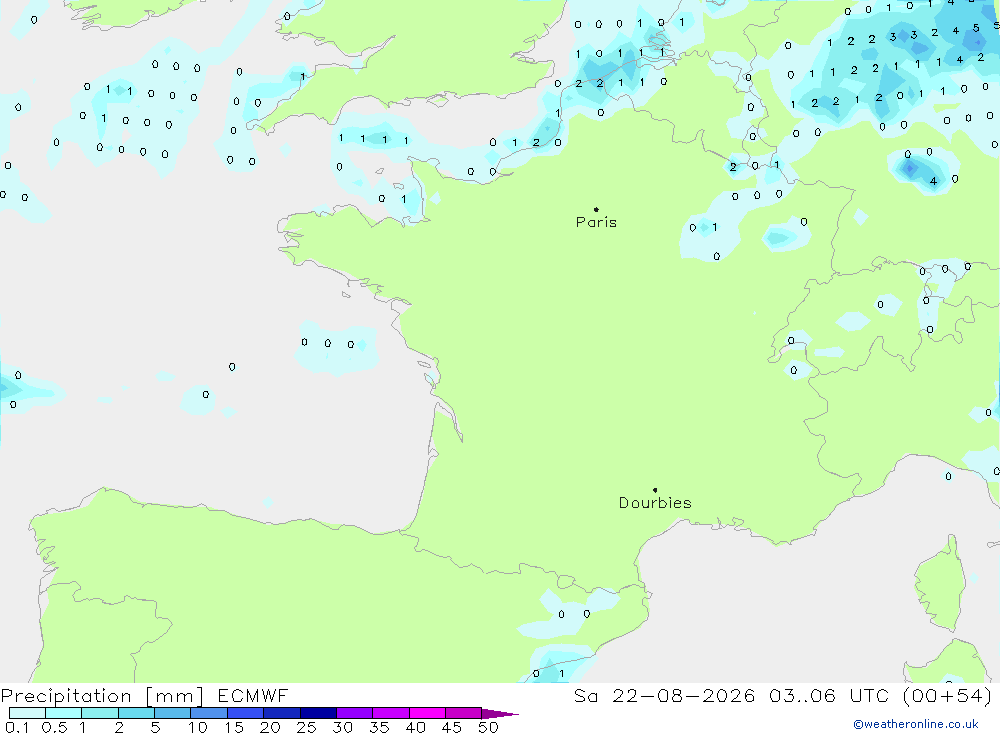
Task: Select the Dourbies map label
Action: tap(655, 503)
